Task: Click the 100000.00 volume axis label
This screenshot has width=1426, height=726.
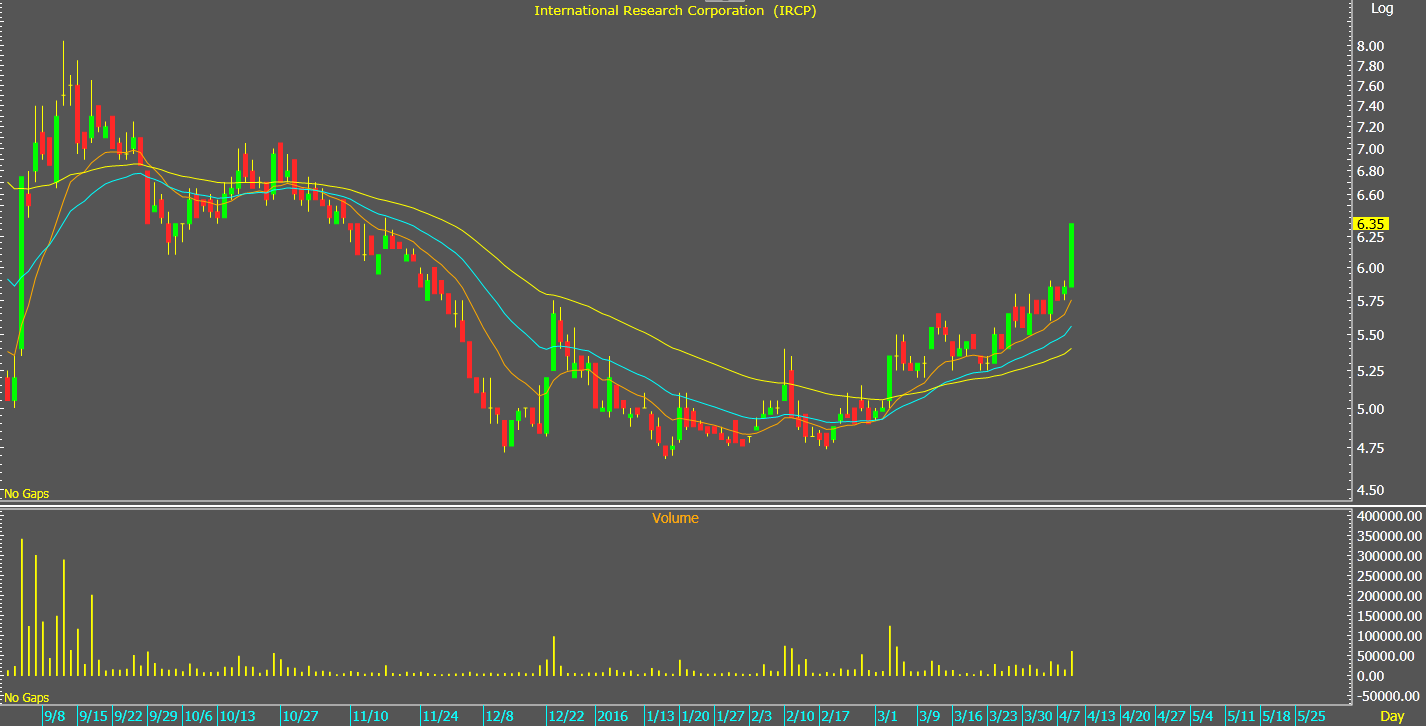Action: 1388,636
